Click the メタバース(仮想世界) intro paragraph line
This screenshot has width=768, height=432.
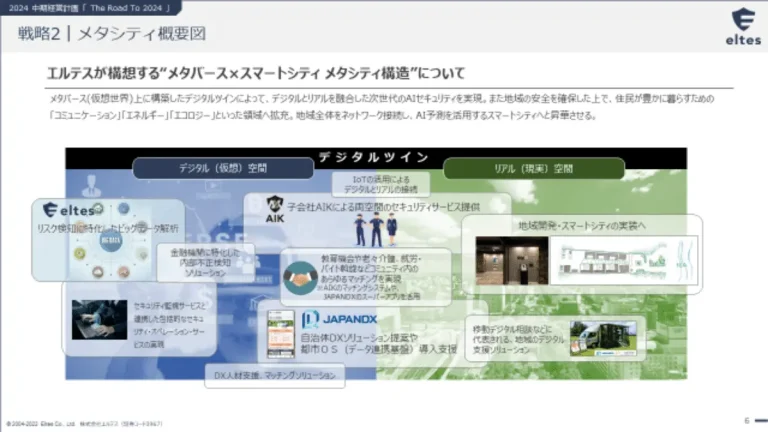(x=382, y=99)
